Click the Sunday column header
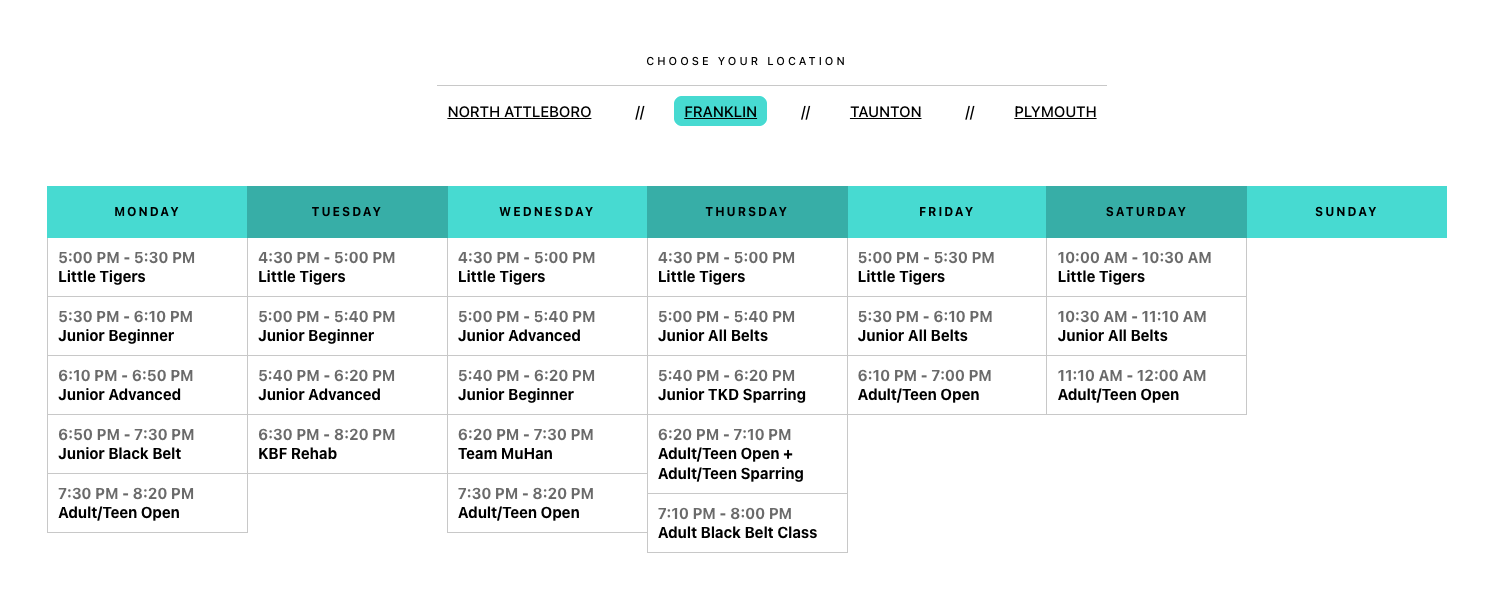Screen dimensions: 1494x605 pyautogui.click(x=1346, y=212)
